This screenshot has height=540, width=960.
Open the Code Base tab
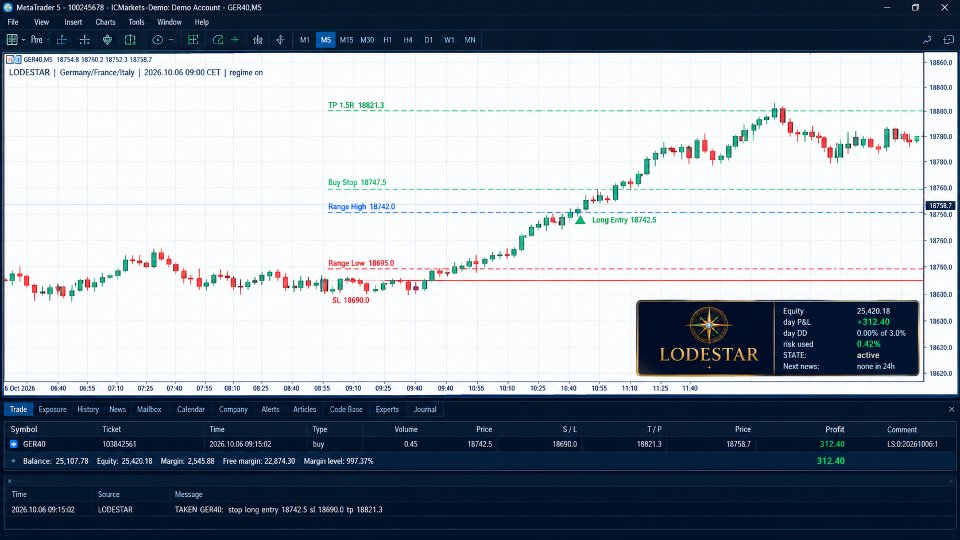346,409
